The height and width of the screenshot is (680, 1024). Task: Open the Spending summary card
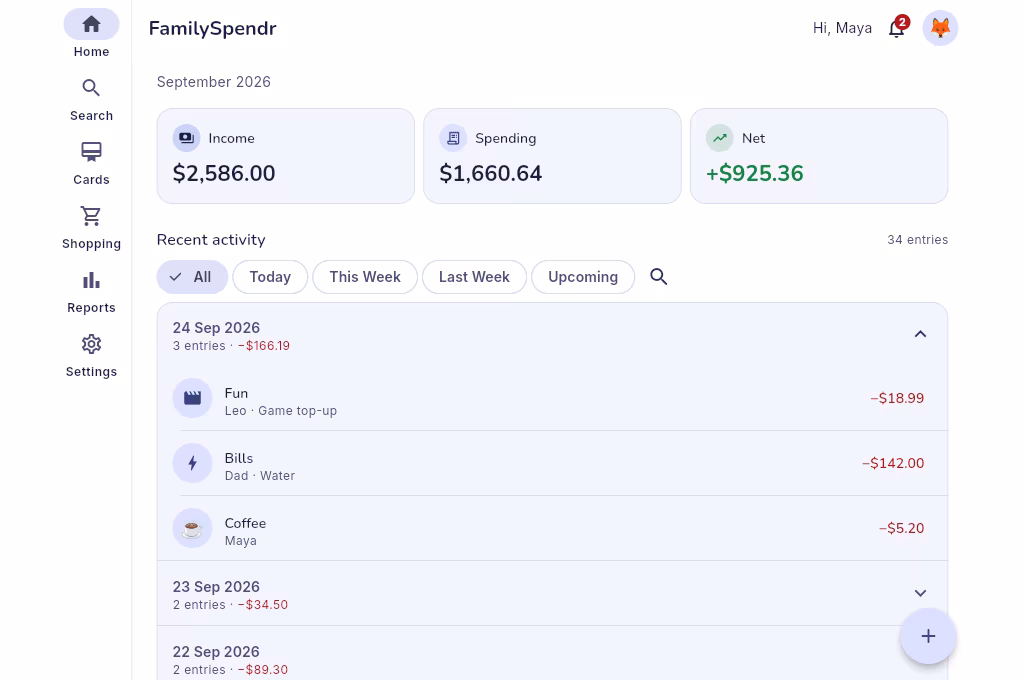tap(552, 156)
